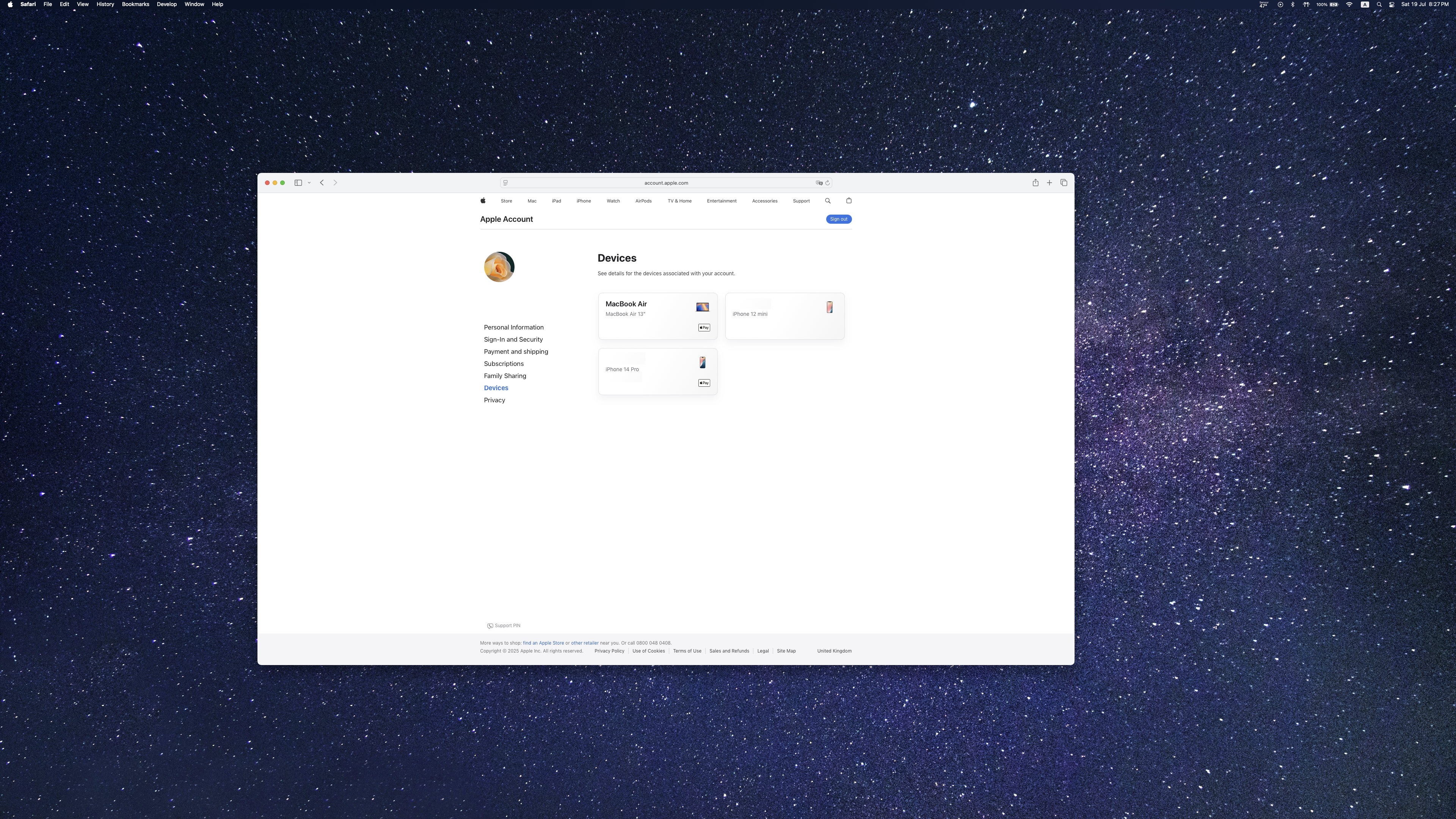Open Sign-In and Security section
This screenshot has height=819, width=1456.
pyautogui.click(x=513, y=340)
